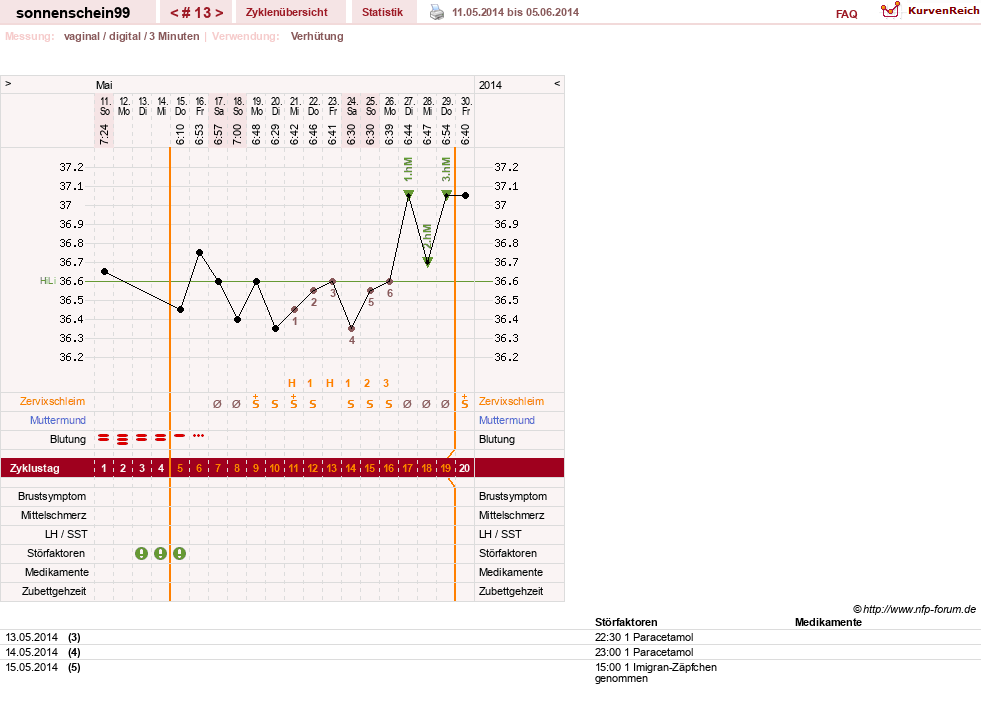Screen dimensions: 981x715
Task: Click the Mai month label
Action: [x=104, y=85]
